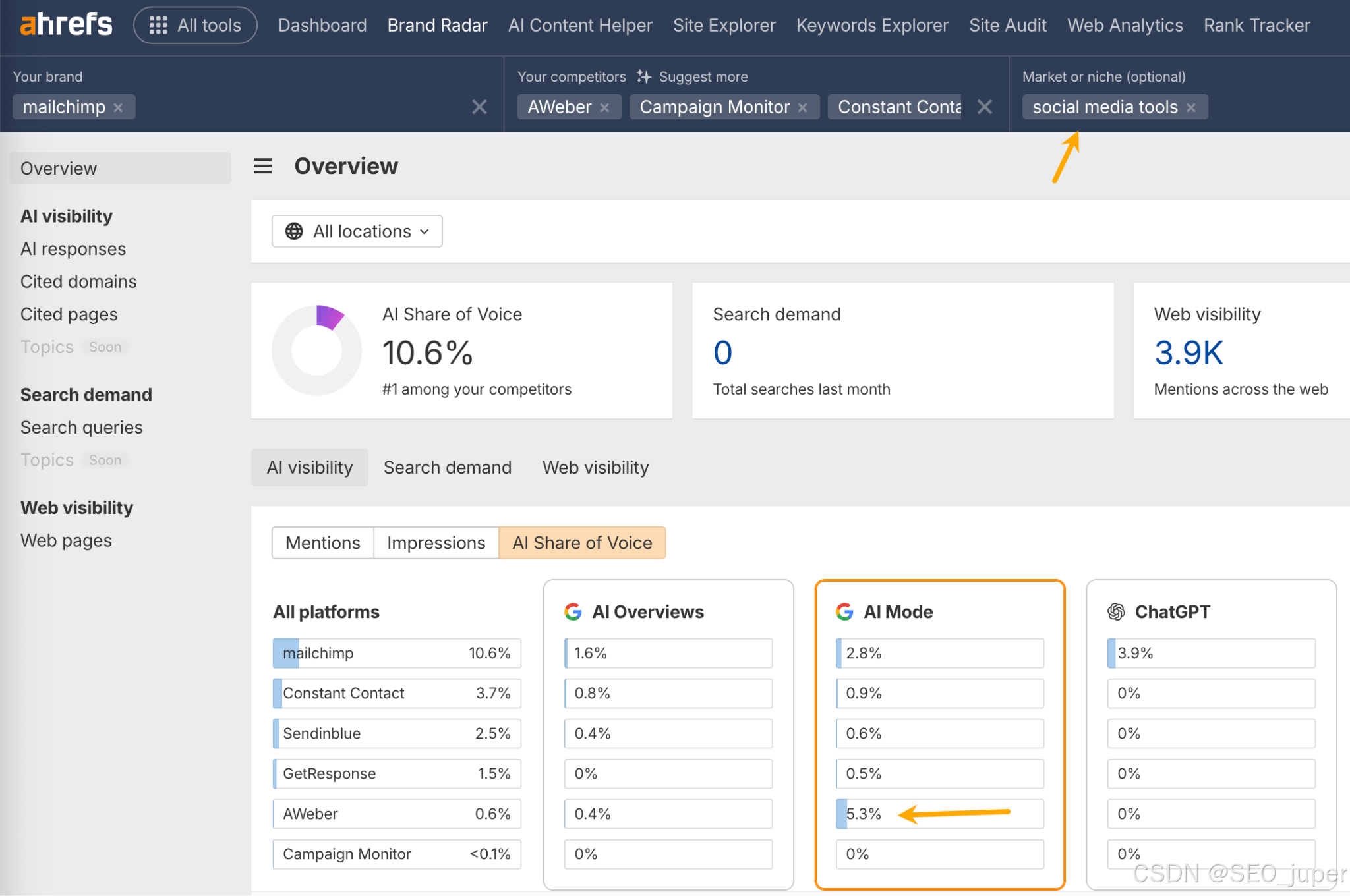Screen dimensions: 1350x896
Task: Click the ChatGPT logo icon
Action: (1116, 612)
